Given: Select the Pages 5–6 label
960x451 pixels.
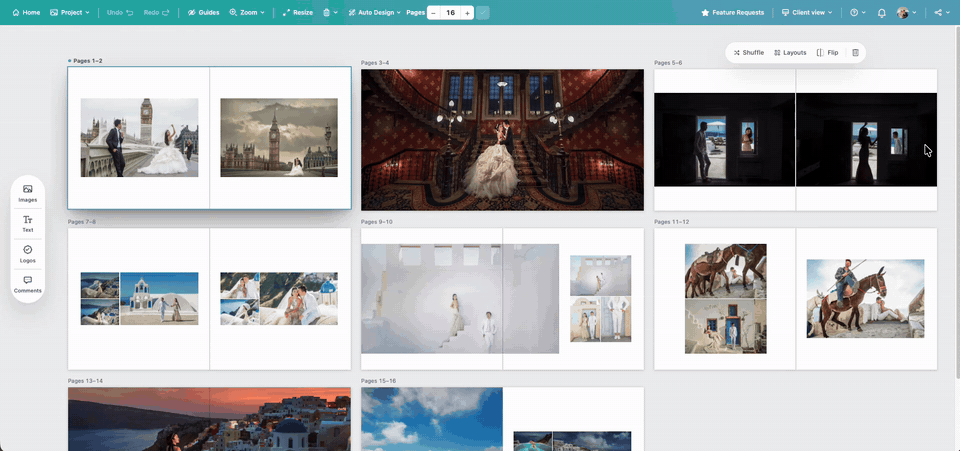Looking at the screenshot, I should tap(668, 62).
